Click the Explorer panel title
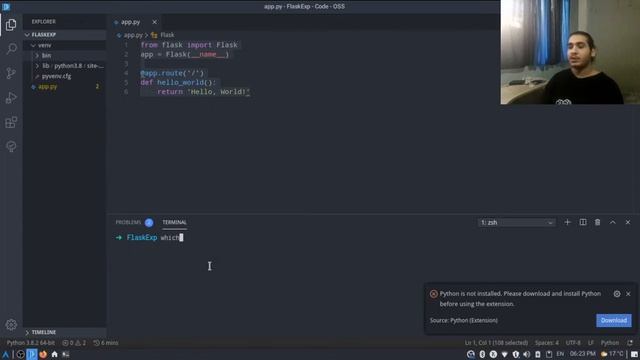This screenshot has width=640, height=360. pyautogui.click(x=44, y=22)
